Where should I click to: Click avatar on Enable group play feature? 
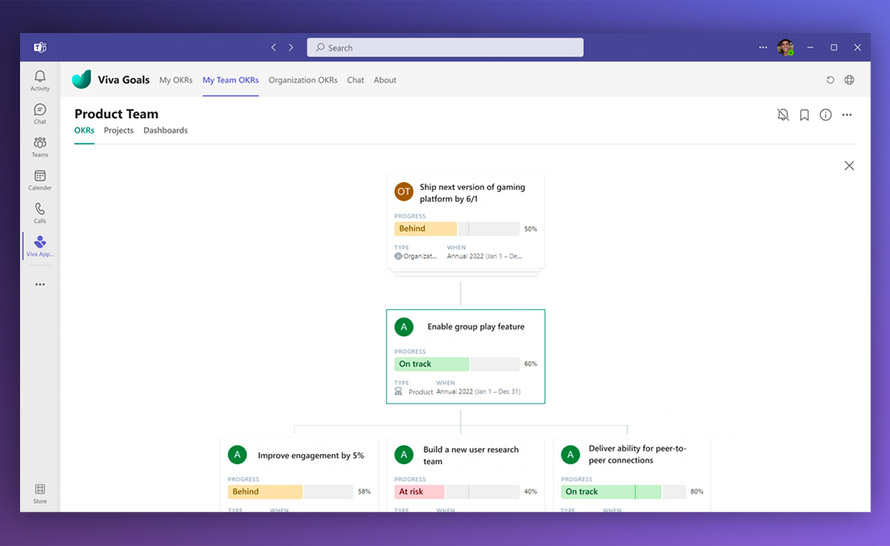[404, 327]
